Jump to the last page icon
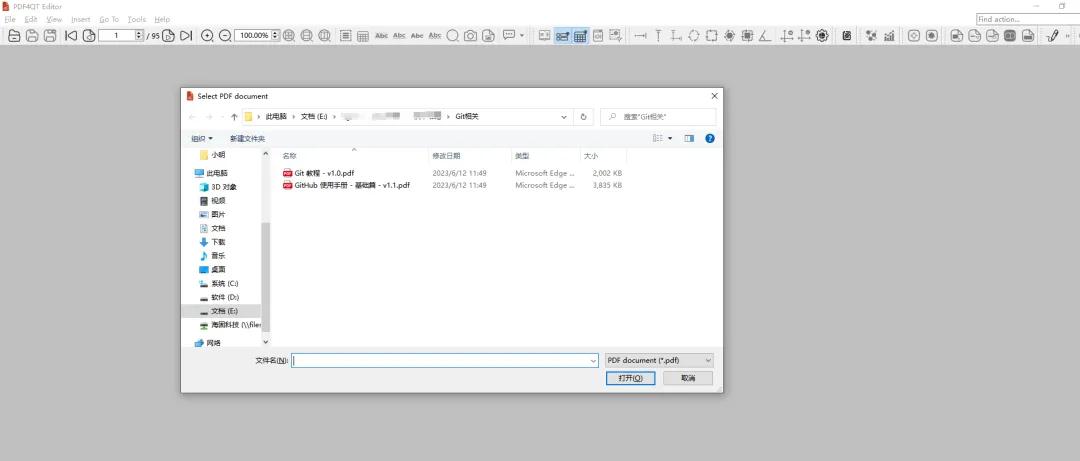Screen dimensions: 1080x461 click(x=186, y=36)
